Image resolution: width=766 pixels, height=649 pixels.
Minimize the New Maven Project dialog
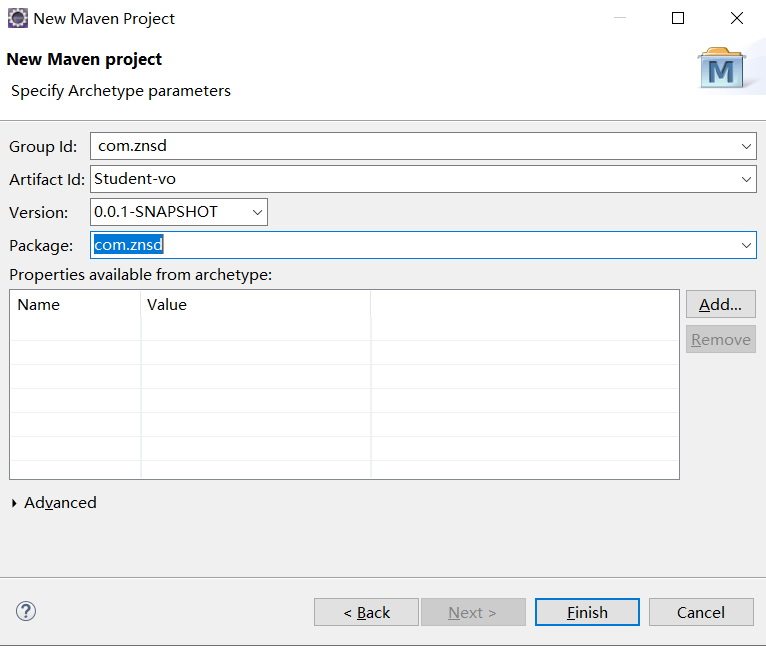coord(620,19)
